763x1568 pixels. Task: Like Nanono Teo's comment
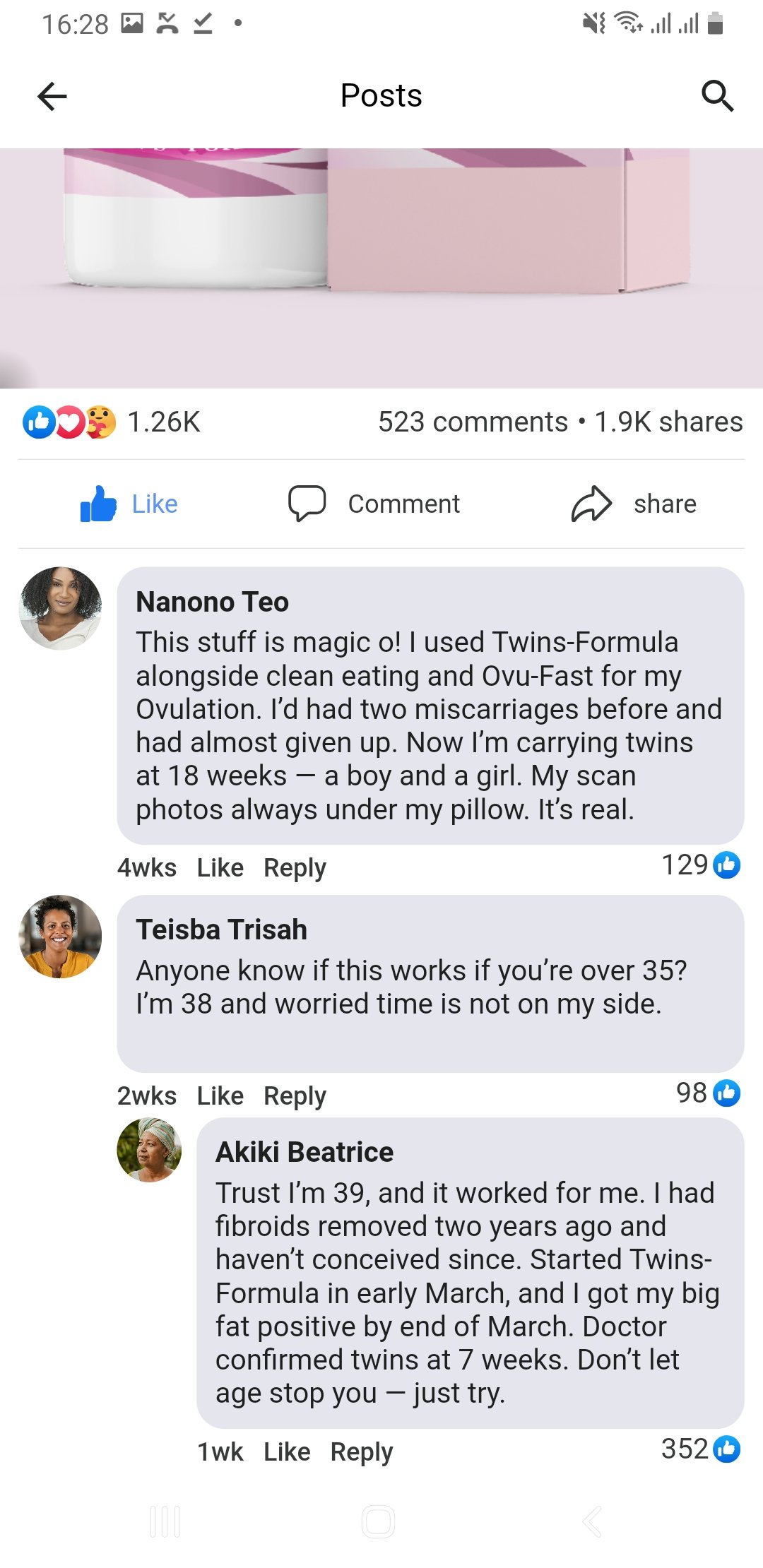click(x=220, y=868)
